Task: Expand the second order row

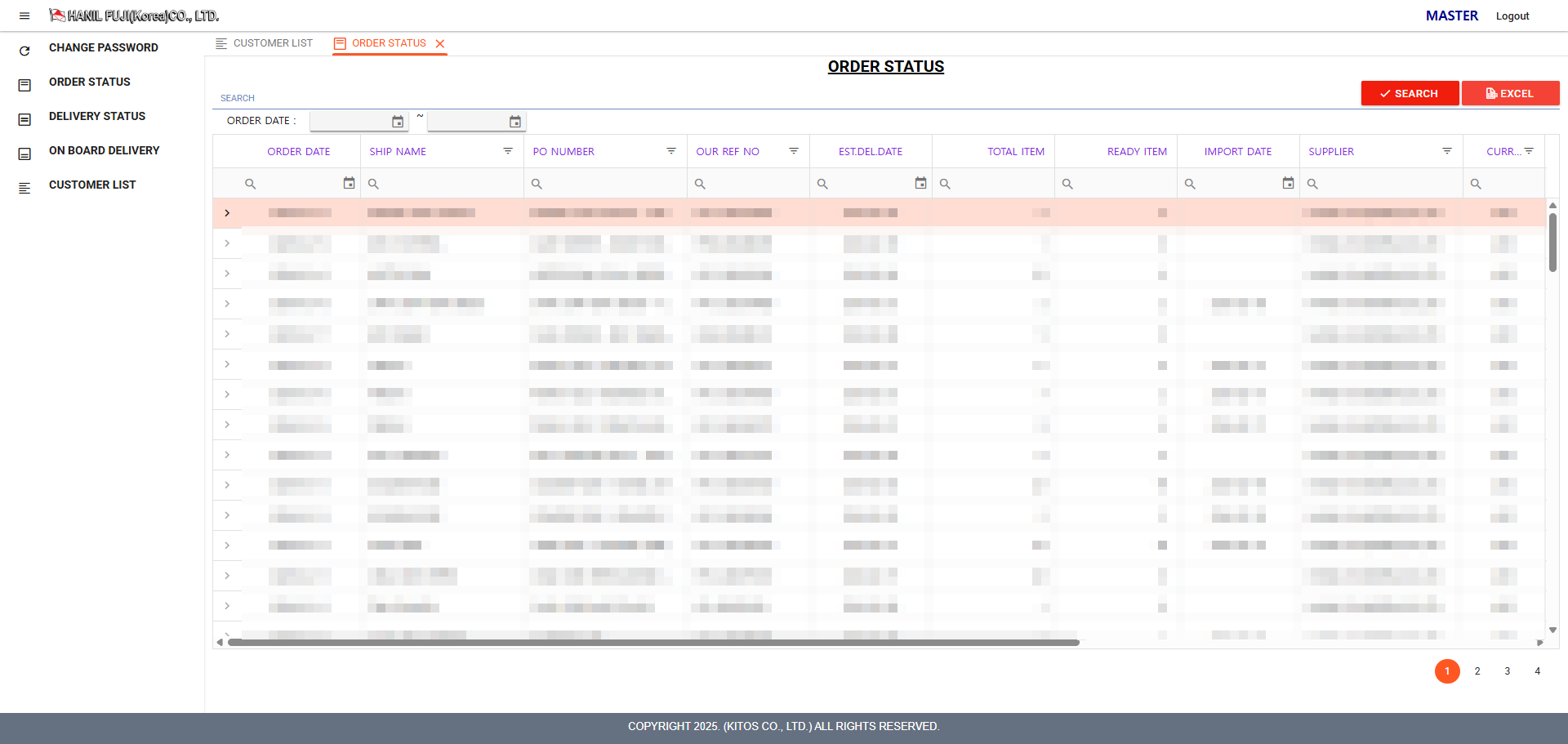Action: click(227, 243)
